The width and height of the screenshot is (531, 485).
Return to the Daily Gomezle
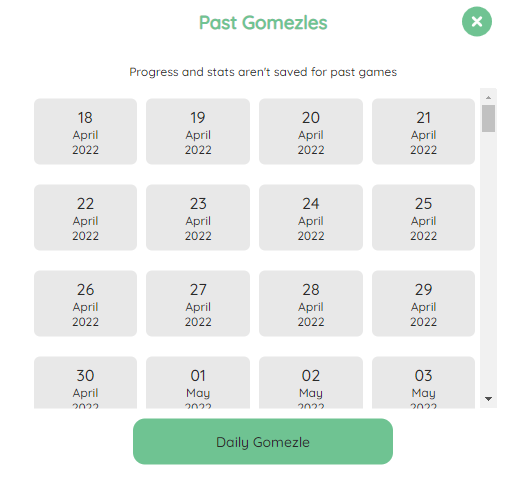263,442
